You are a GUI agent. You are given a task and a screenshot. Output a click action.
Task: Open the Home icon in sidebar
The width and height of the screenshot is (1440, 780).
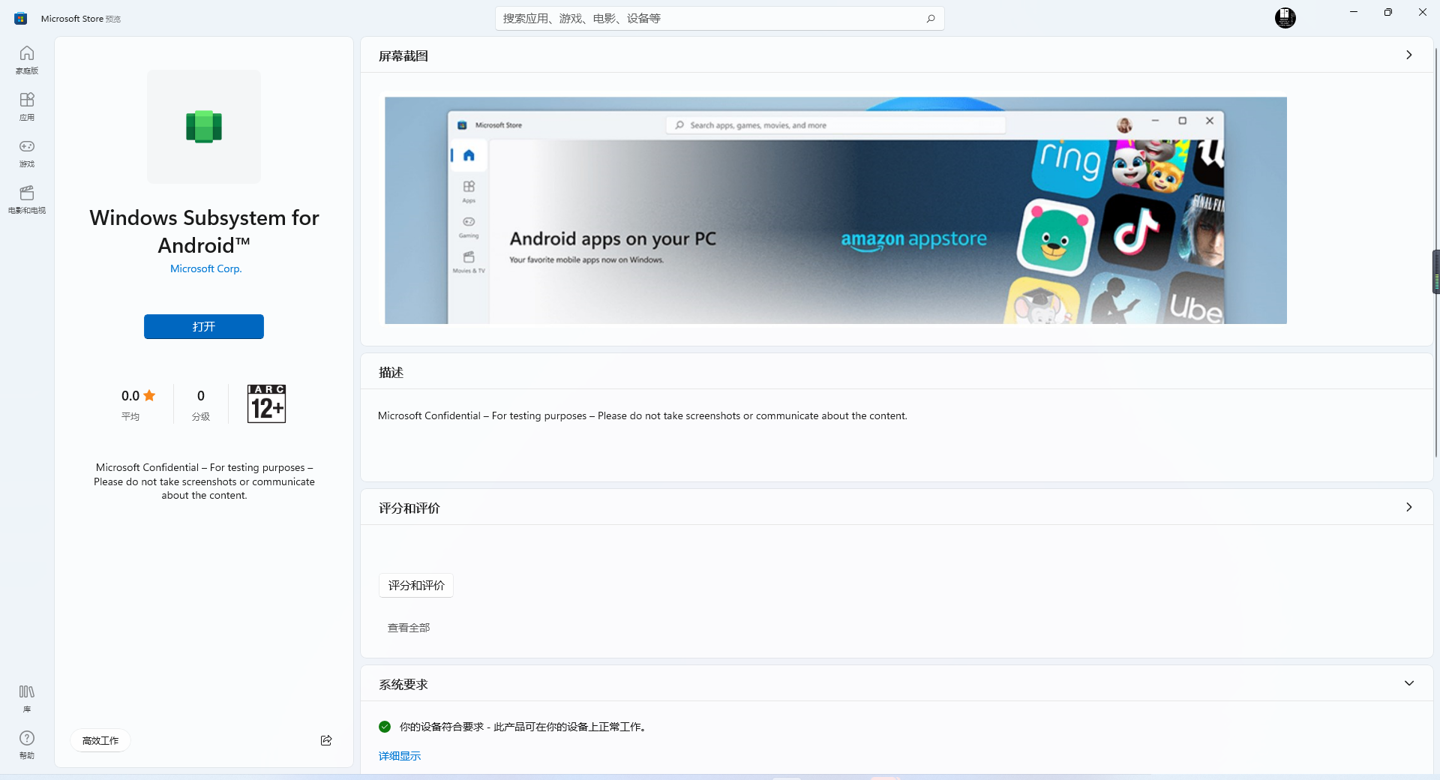(x=27, y=54)
